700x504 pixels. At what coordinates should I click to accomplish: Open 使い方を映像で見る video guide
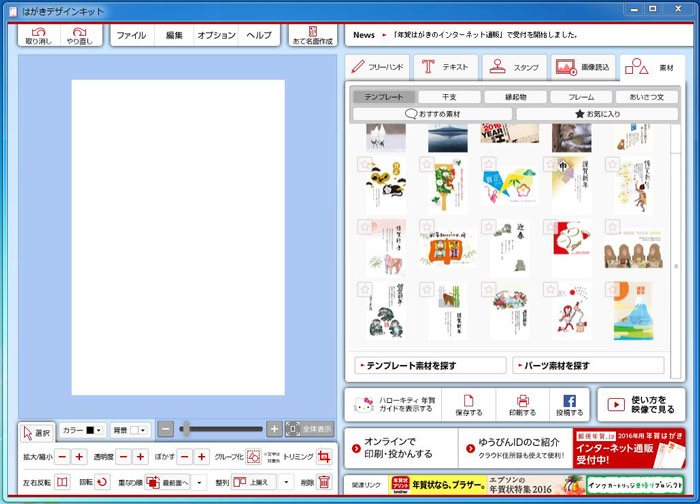point(641,405)
